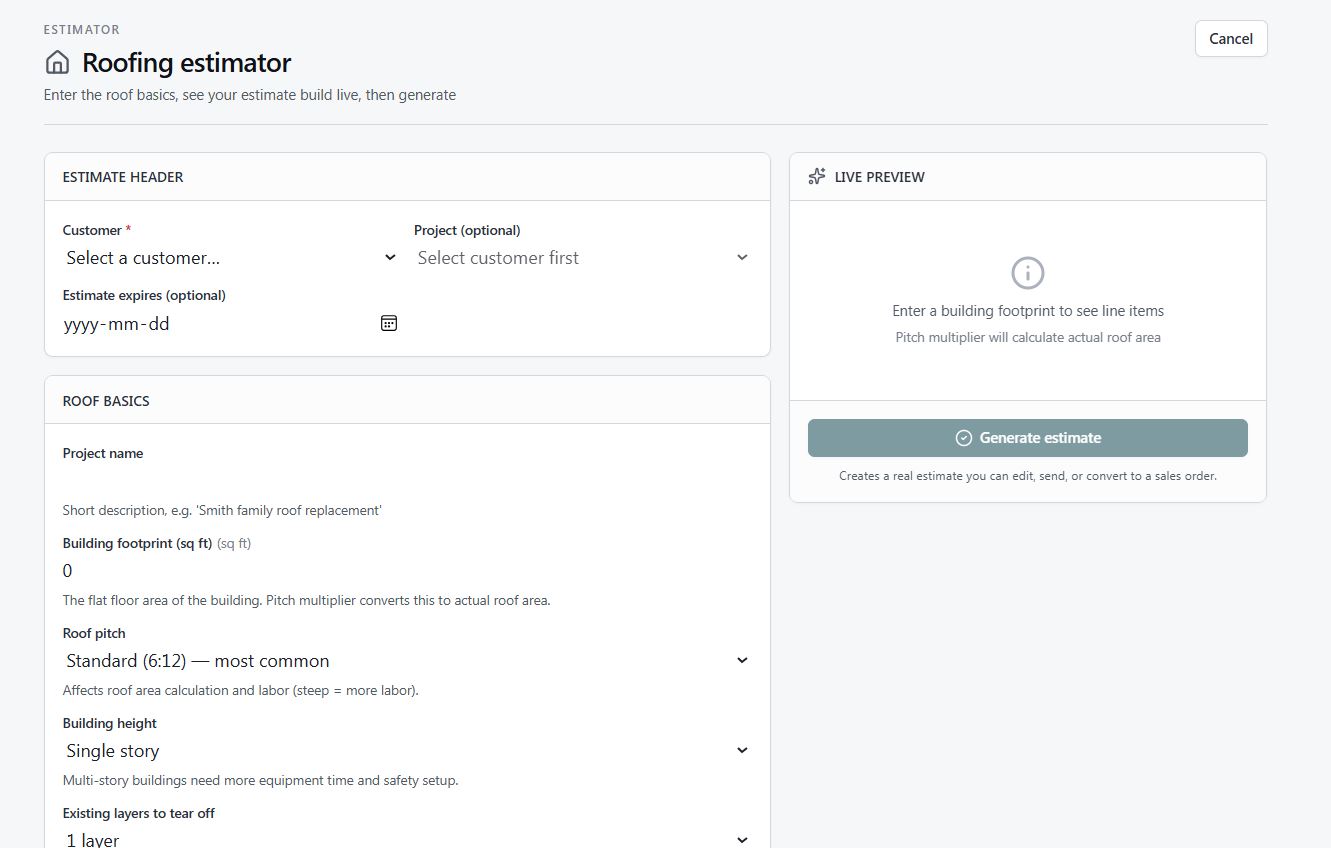Open Existing layers to tear off dropdown
Viewport: 1331px width, 848px height.
click(x=407, y=838)
